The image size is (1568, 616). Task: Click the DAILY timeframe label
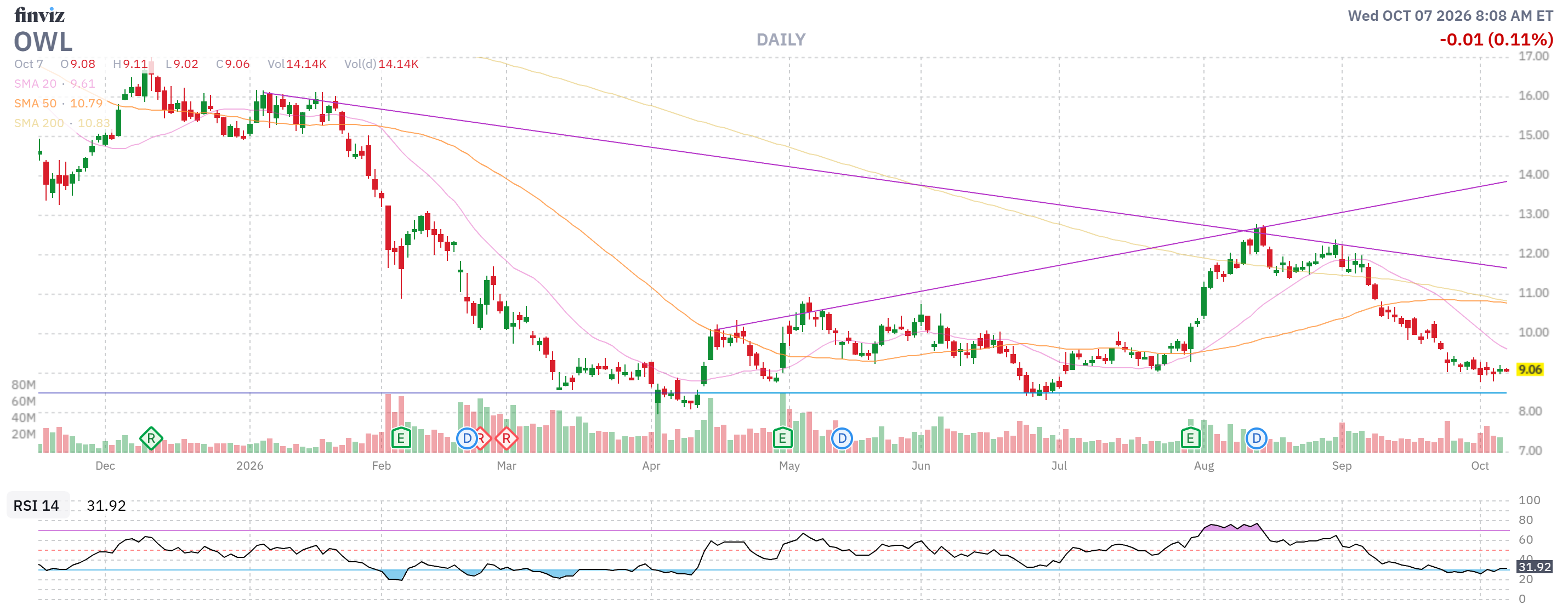pos(781,39)
